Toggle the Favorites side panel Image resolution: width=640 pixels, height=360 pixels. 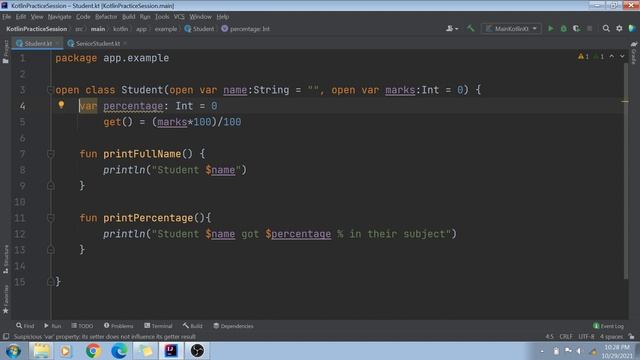point(5,299)
